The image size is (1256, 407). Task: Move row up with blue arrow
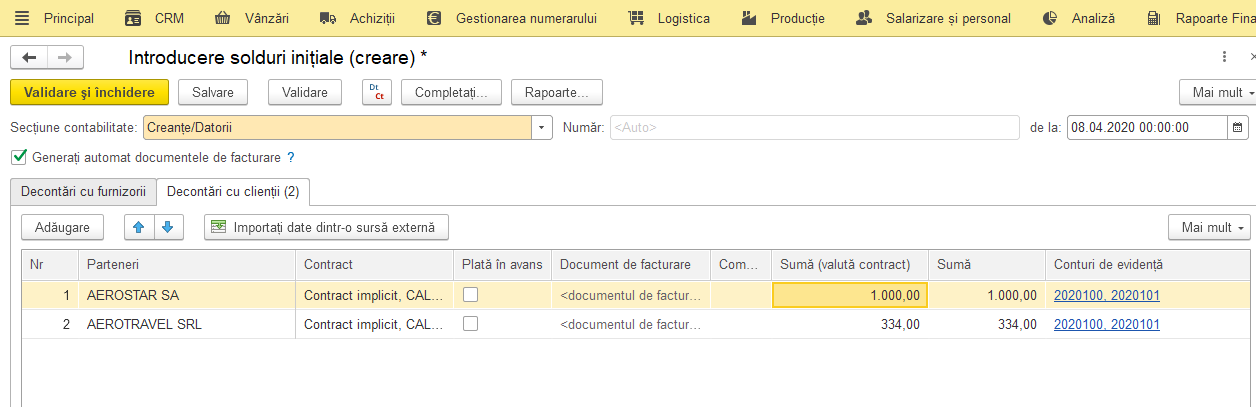point(139,227)
